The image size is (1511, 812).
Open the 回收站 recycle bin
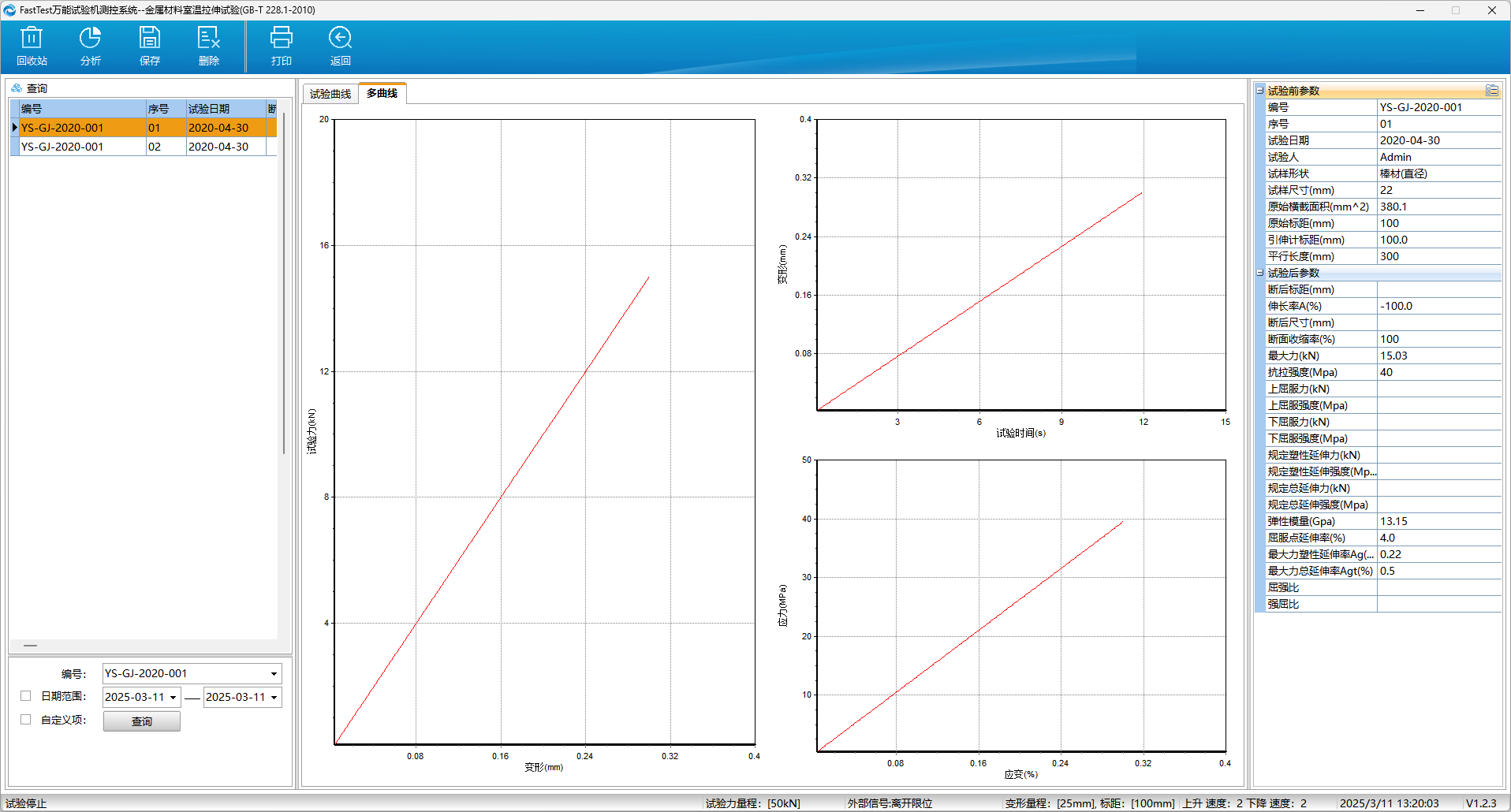[32, 47]
